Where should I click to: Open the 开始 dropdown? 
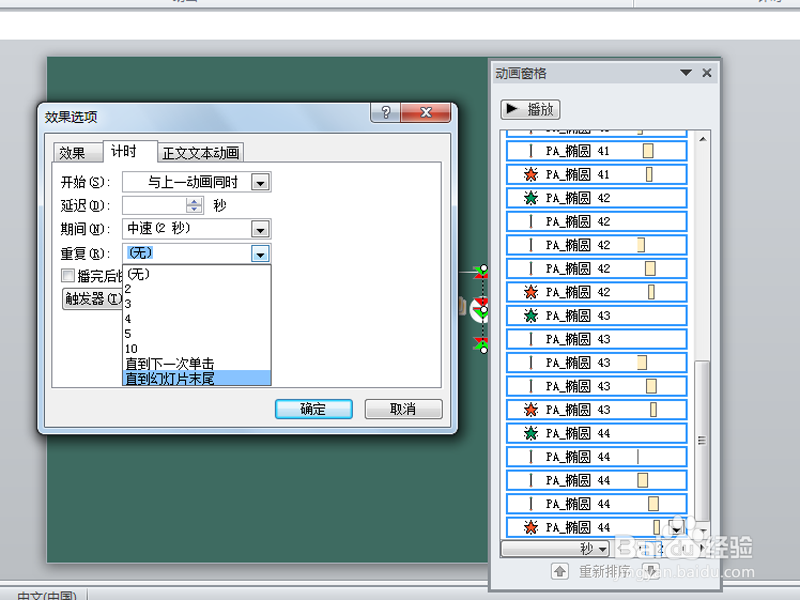pyautogui.click(x=260, y=182)
